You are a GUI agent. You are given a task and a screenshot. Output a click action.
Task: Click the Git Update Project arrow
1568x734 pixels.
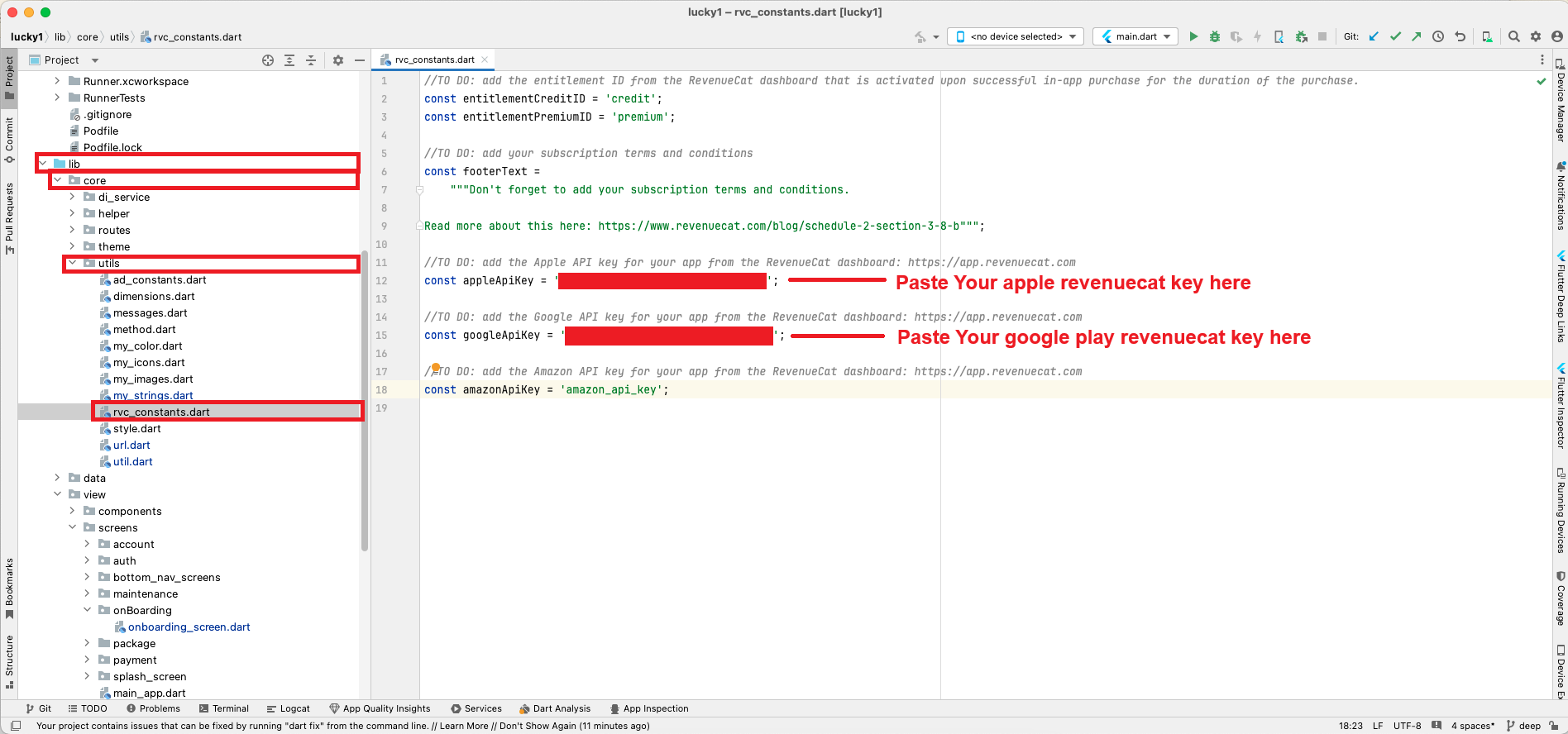1374,36
